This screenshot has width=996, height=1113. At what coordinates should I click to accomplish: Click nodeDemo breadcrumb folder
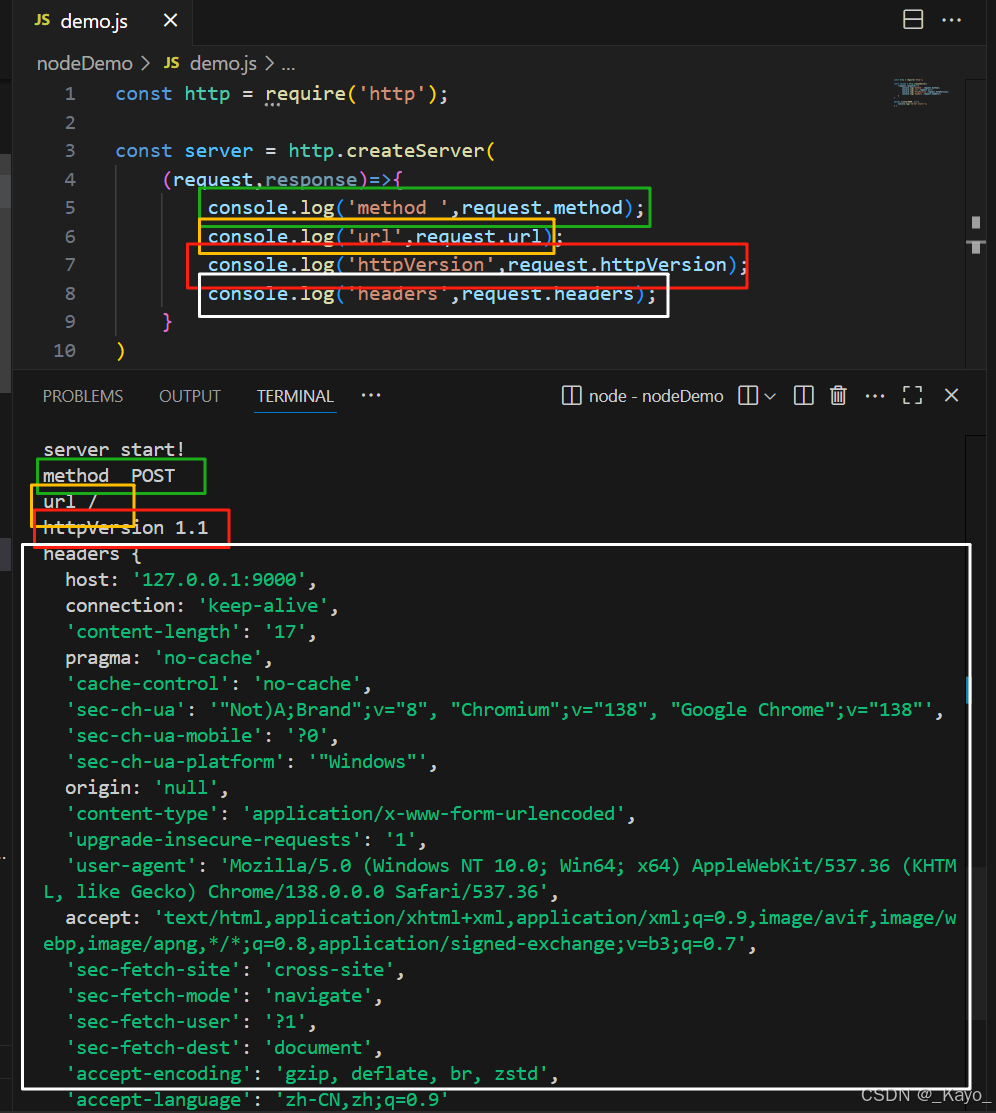pyautogui.click(x=84, y=63)
